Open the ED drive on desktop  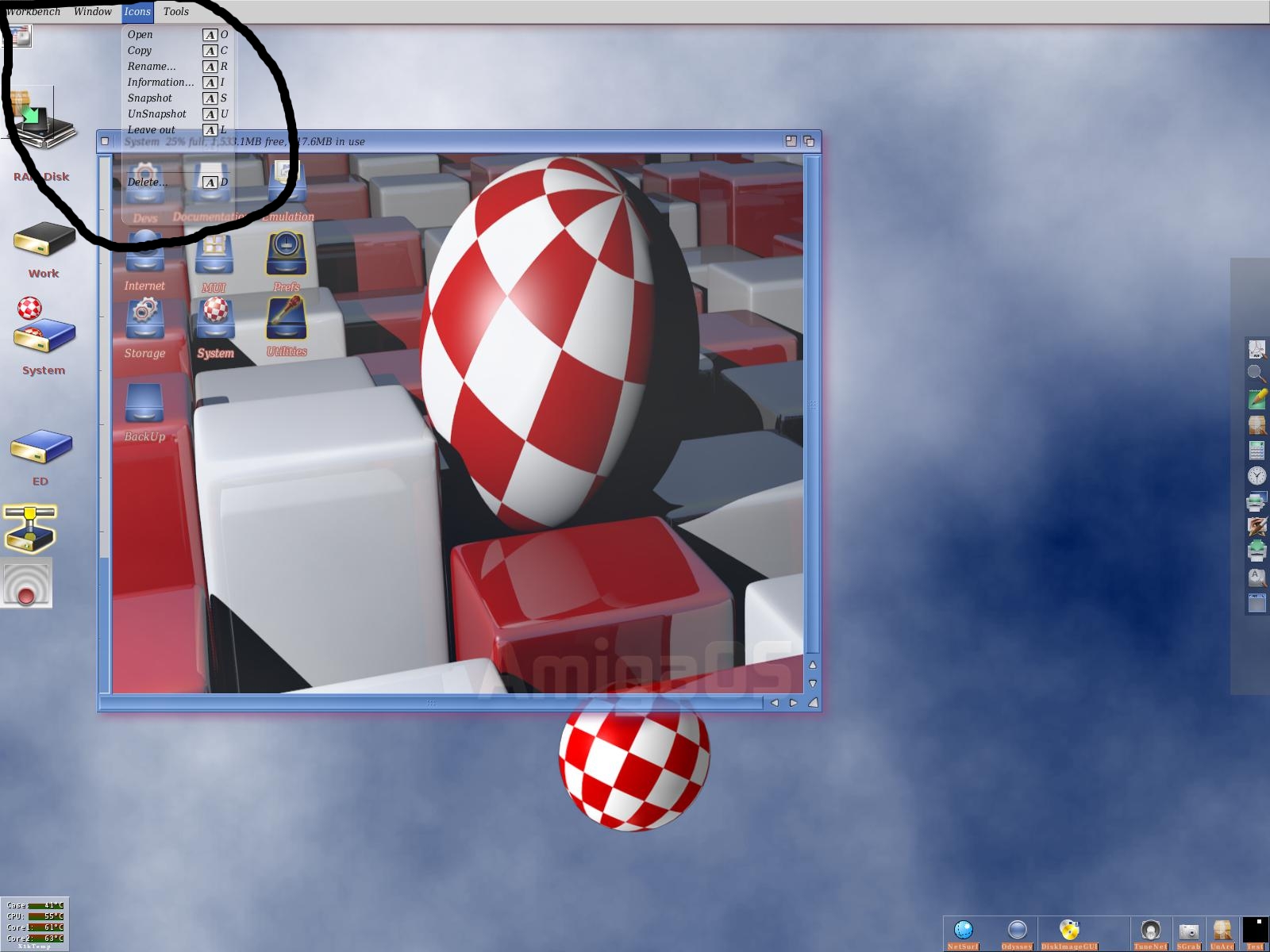tap(40, 447)
